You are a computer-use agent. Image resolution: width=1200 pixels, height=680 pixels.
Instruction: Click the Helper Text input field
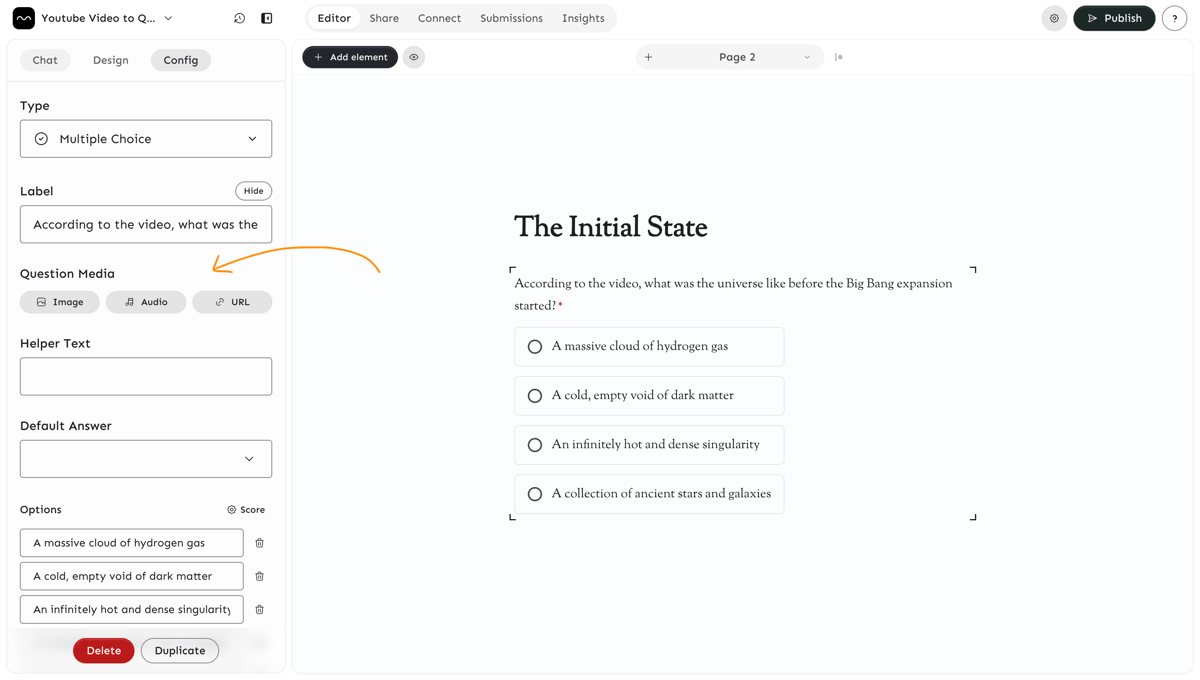click(146, 376)
